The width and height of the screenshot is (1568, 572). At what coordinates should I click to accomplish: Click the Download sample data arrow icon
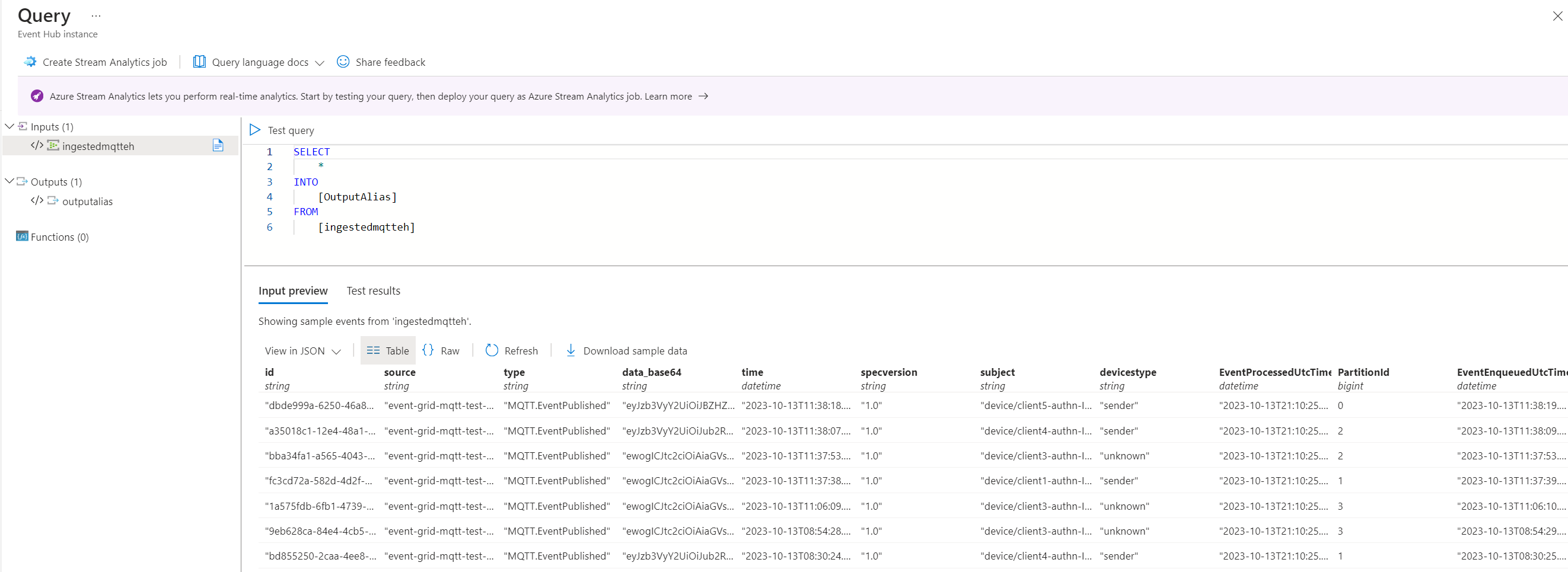(571, 351)
